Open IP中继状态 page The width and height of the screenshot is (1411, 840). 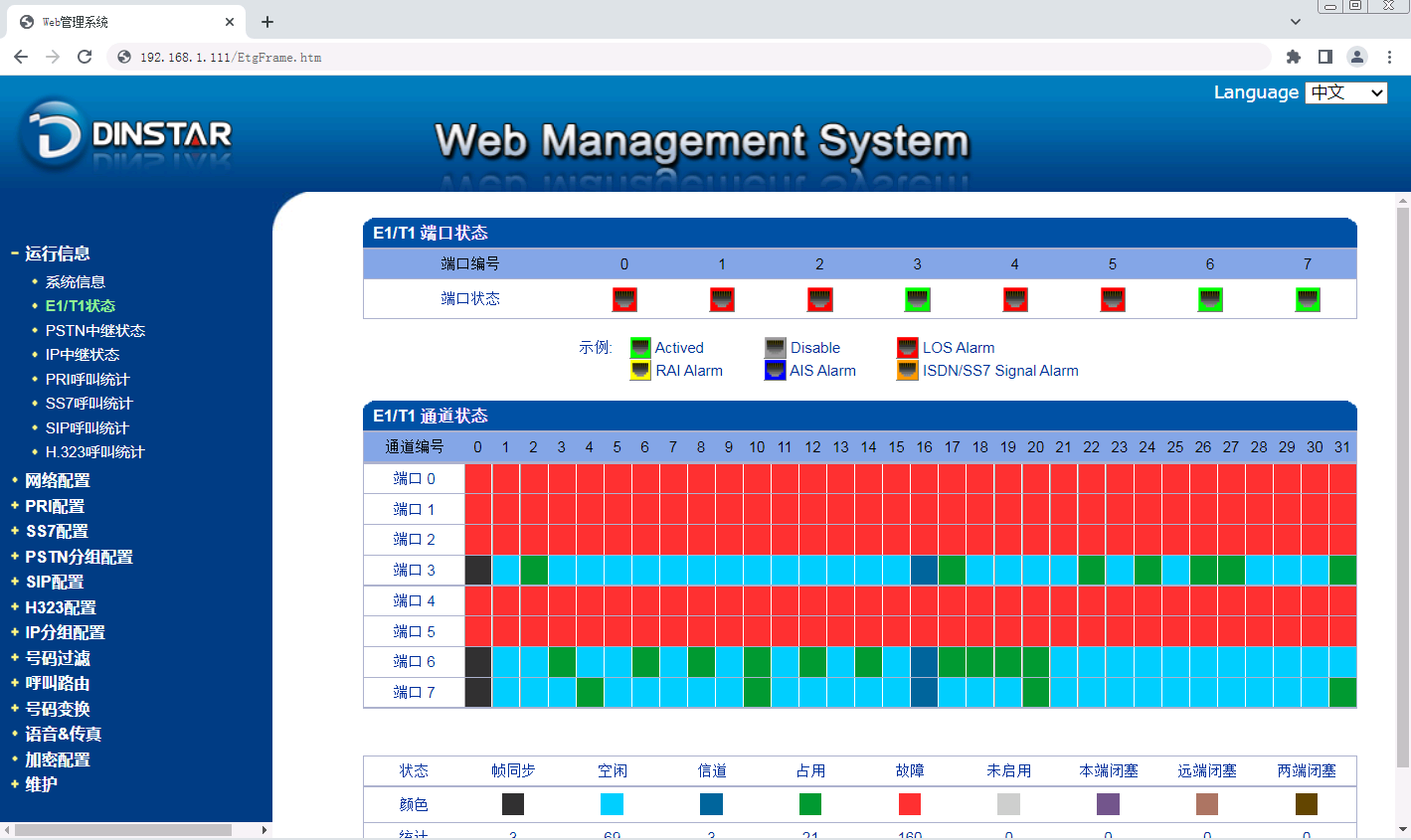[x=83, y=355]
